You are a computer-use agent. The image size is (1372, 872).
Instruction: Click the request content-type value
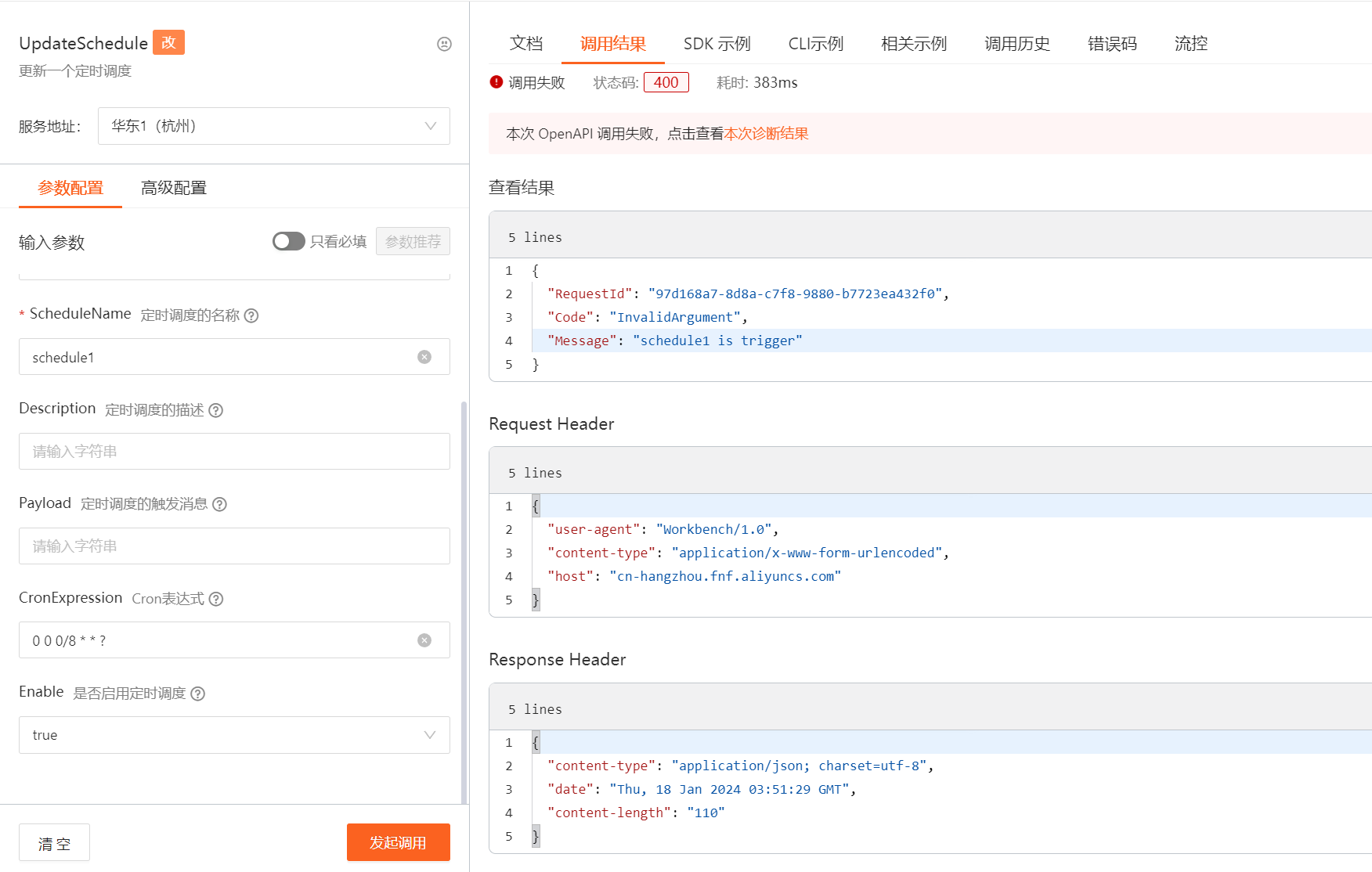coord(807,553)
